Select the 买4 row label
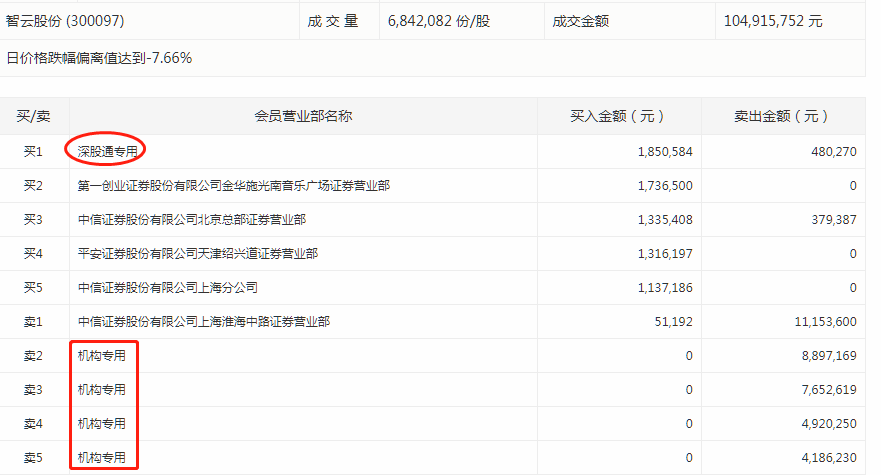This screenshot has height=475, width=881. tap(33, 254)
